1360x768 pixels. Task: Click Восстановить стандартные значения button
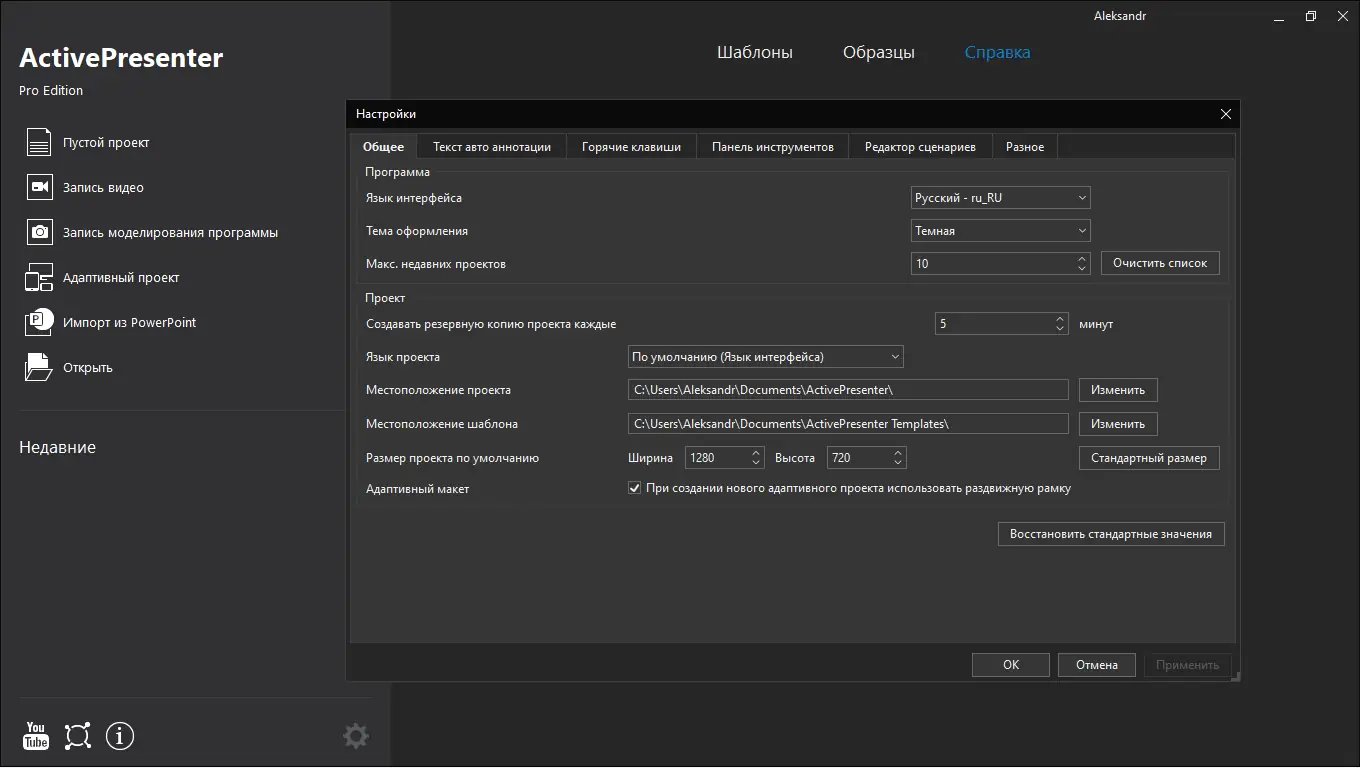click(1110, 534)
